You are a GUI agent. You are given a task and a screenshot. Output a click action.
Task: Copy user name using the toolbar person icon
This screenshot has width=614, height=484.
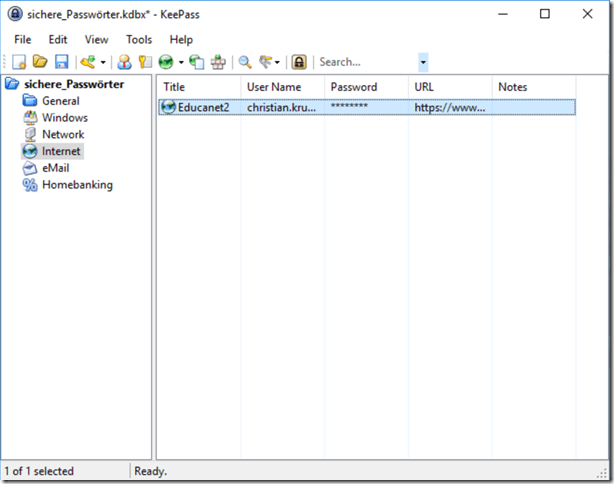click(x=124, y=62)
